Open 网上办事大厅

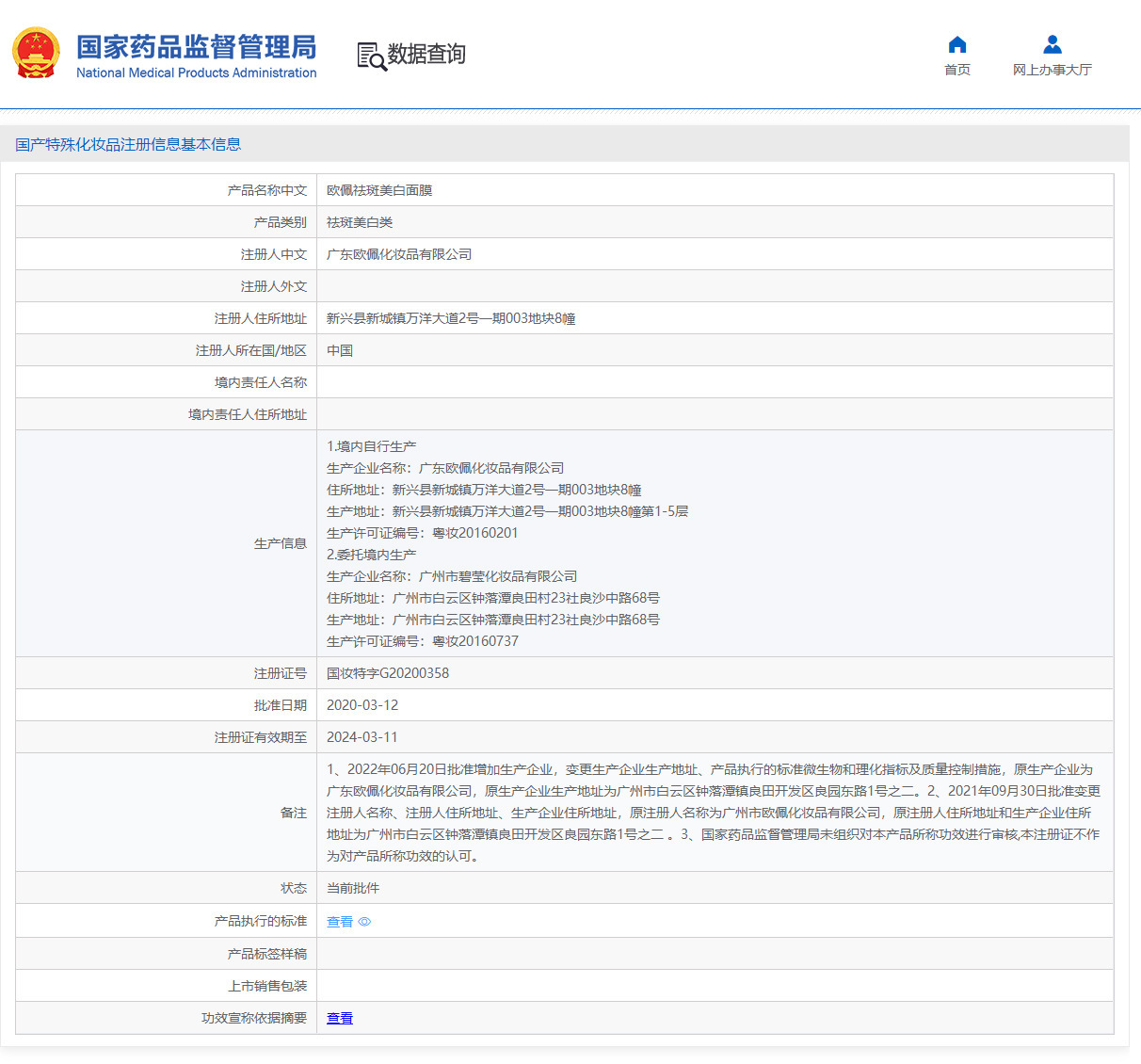[x=1052, y=72]
